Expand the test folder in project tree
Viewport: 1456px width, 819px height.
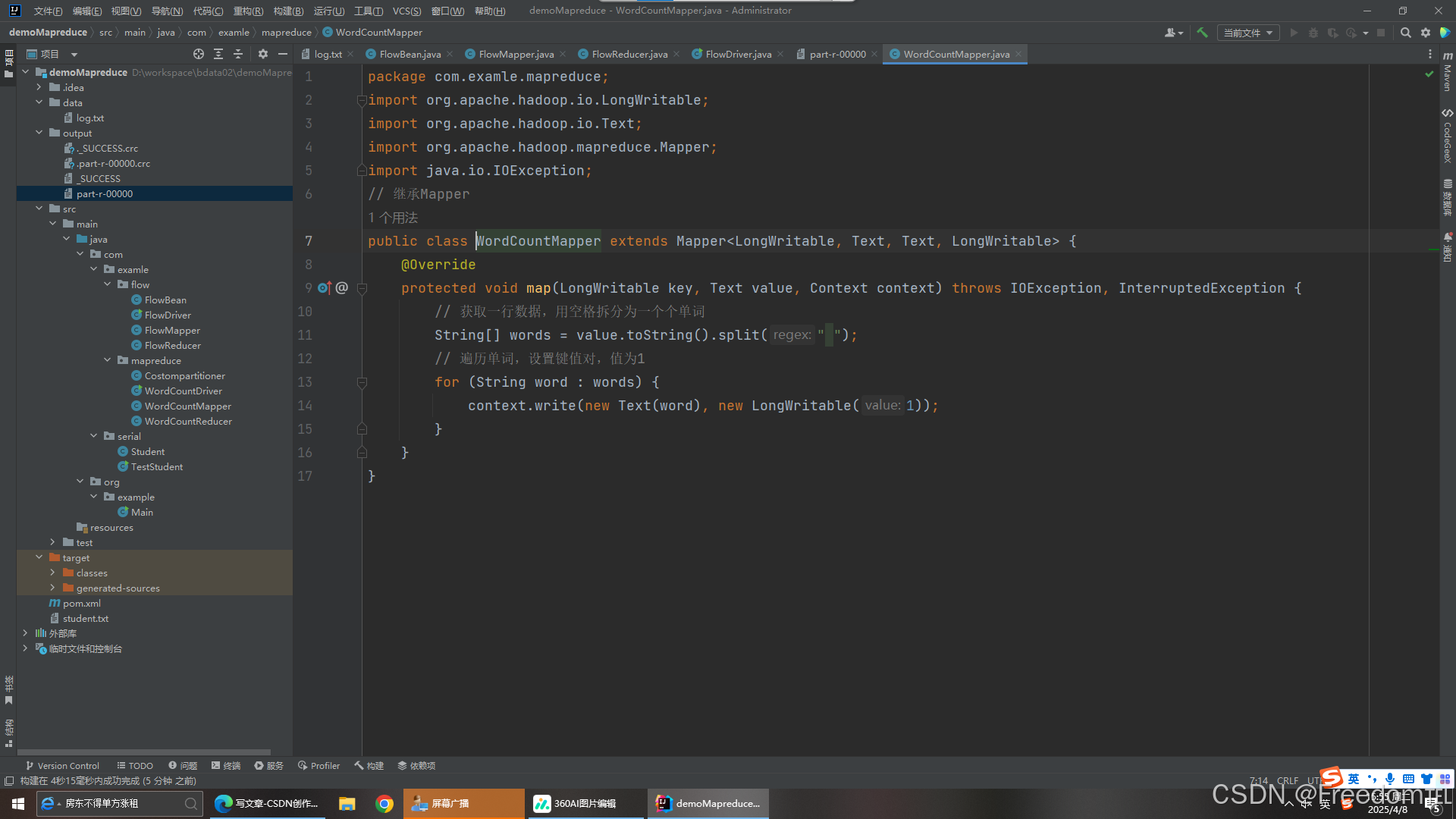pos(52,542)
